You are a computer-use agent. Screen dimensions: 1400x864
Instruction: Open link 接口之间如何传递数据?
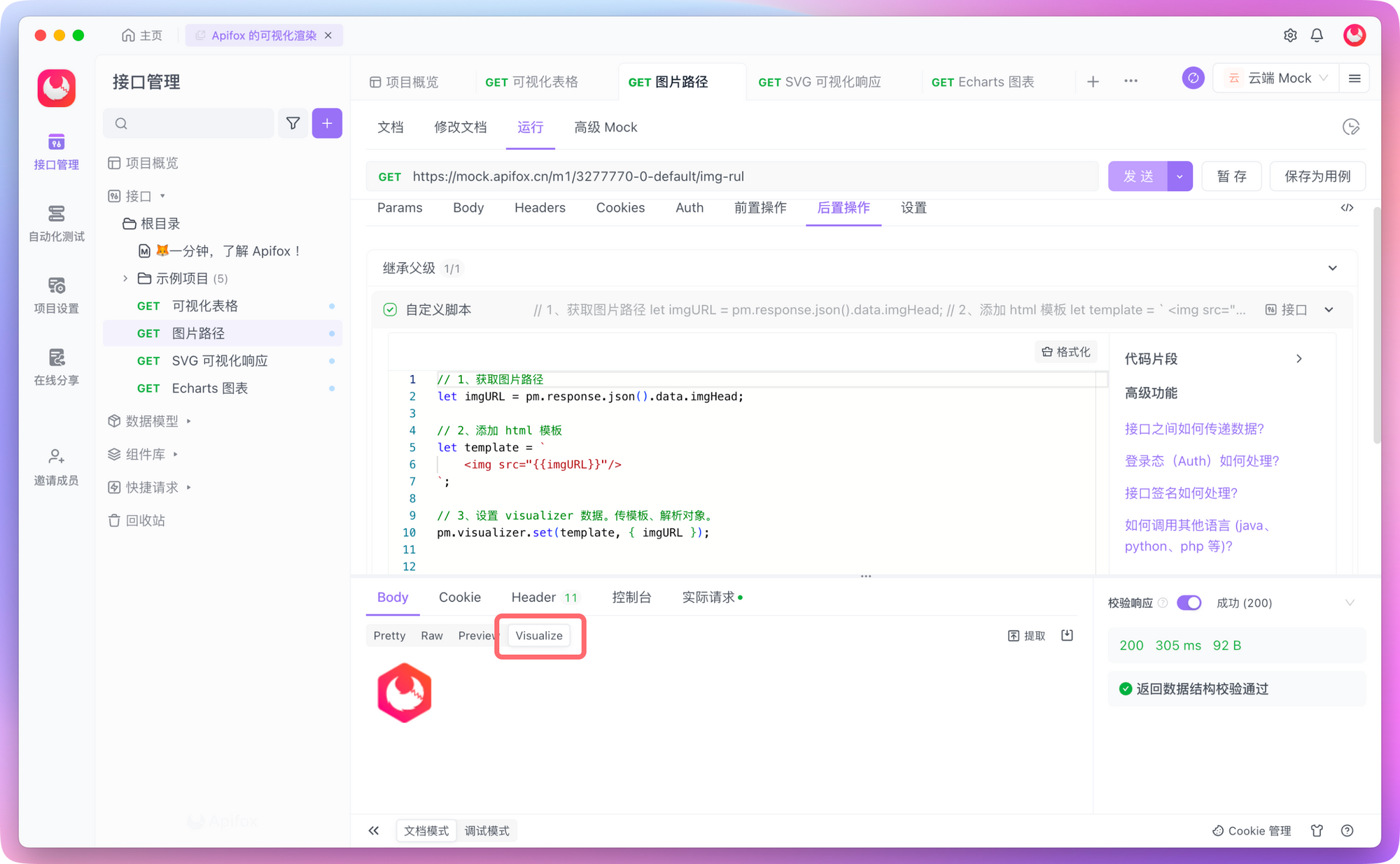[x=1194, y=429]
